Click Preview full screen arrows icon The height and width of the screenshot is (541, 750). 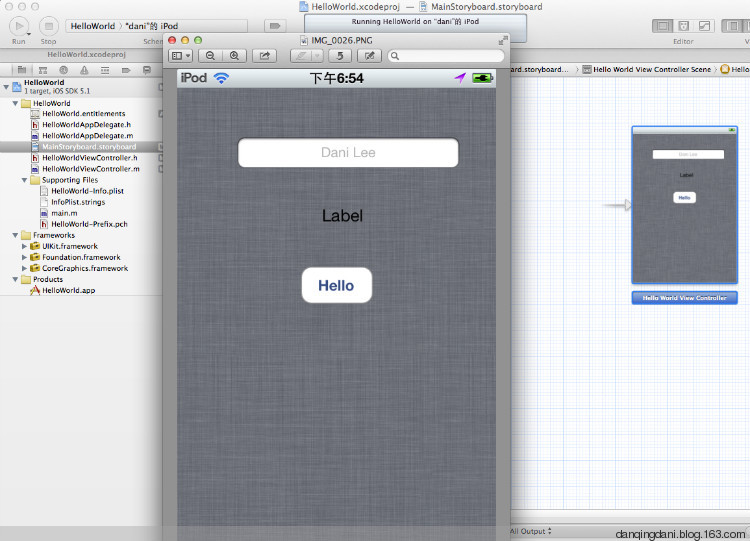click(502, 41)
